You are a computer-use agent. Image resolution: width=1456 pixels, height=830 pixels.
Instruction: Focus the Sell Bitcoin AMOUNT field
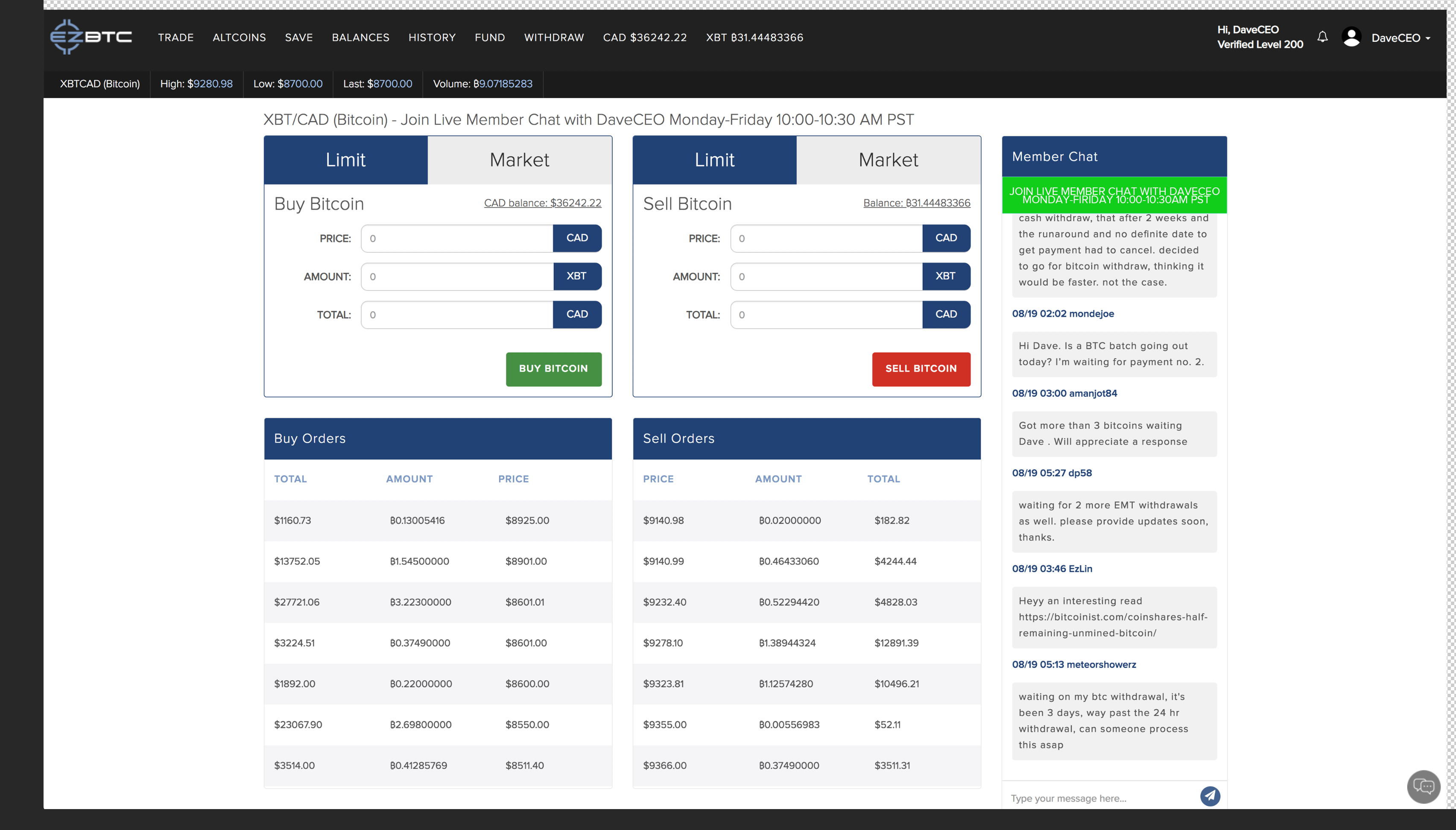[x=826, y=277]
